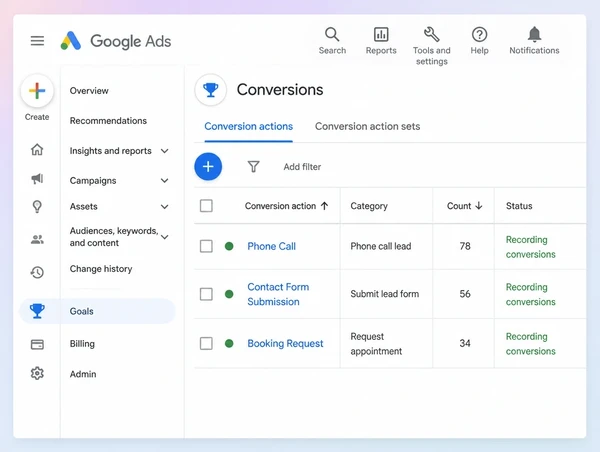Click the filter funnel icon
The image size is (600, 452).
click(x=253, y=166)
